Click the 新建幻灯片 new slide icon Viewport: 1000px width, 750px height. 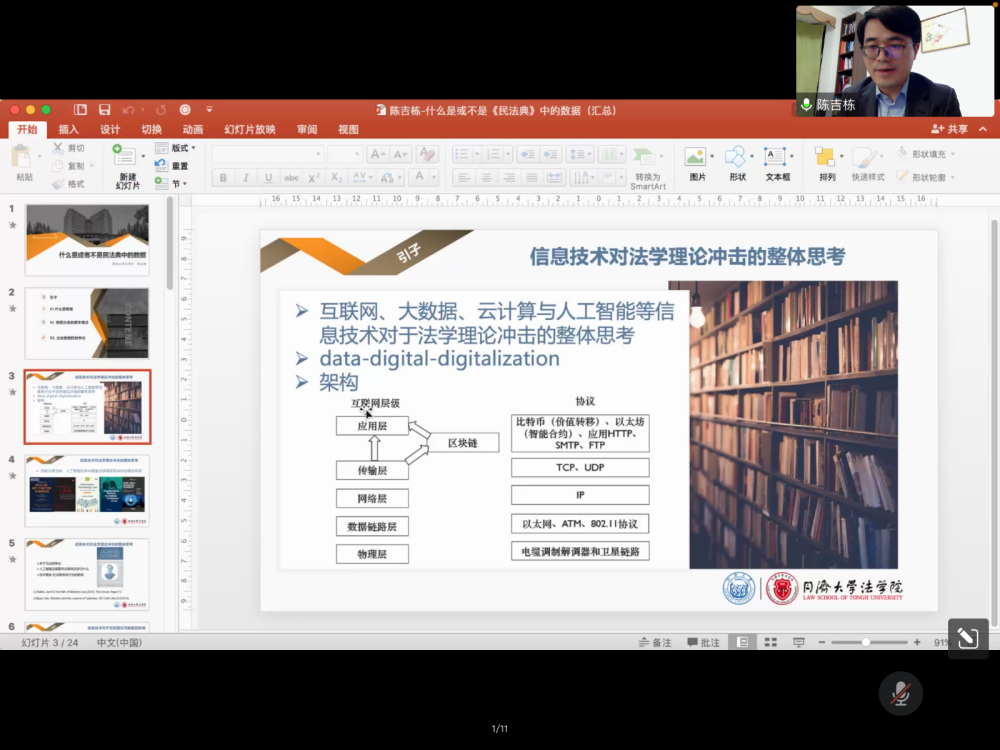click(126, 158)
